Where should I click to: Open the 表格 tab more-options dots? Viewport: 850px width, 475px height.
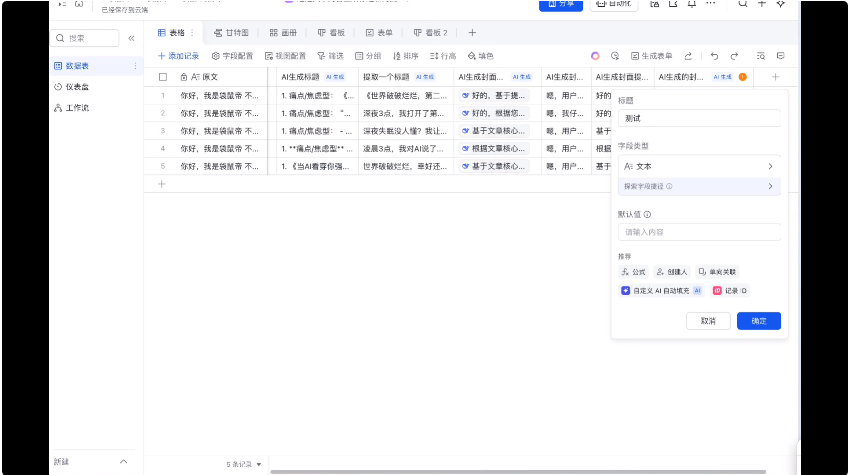tap(192, 33)
